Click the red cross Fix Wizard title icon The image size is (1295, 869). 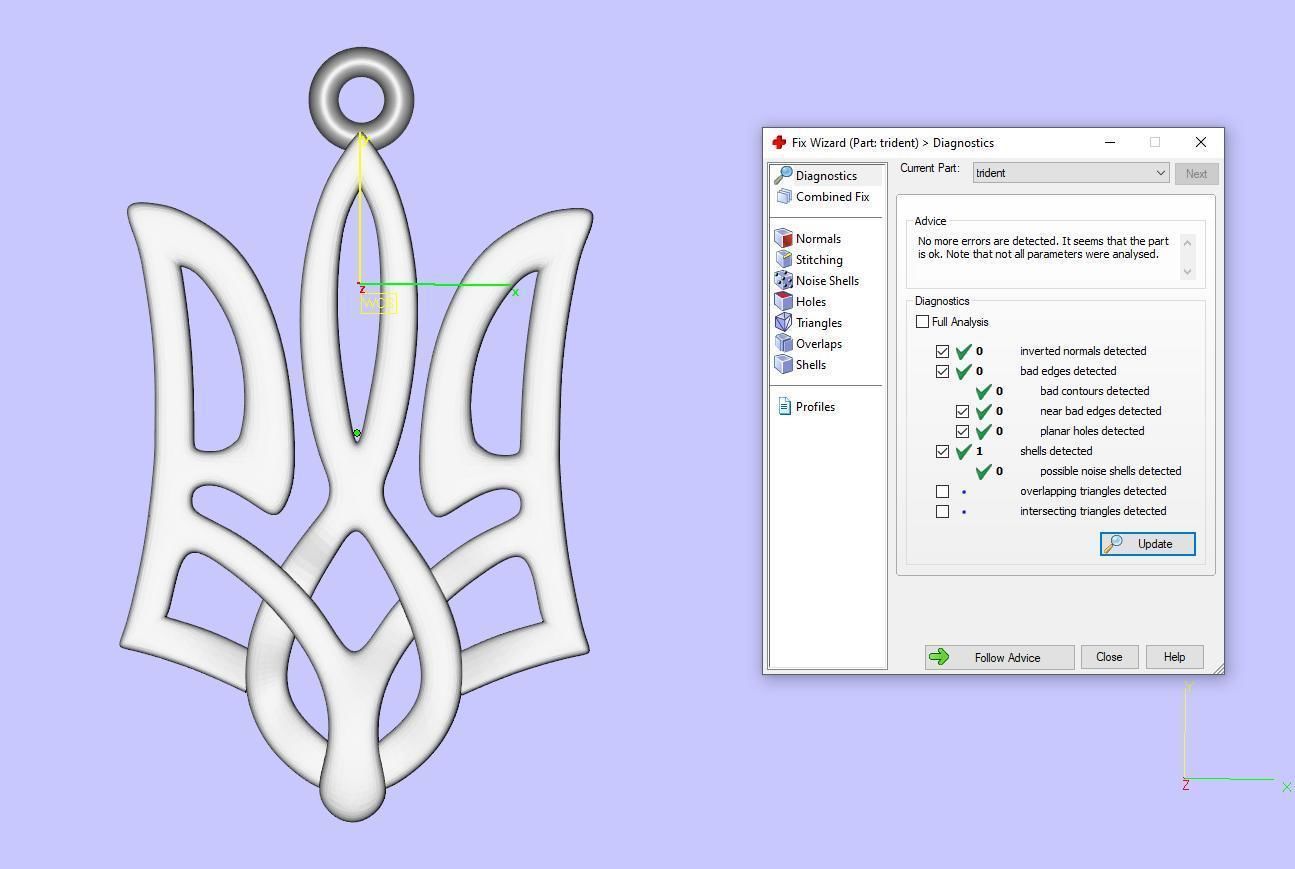coord(779,143)
